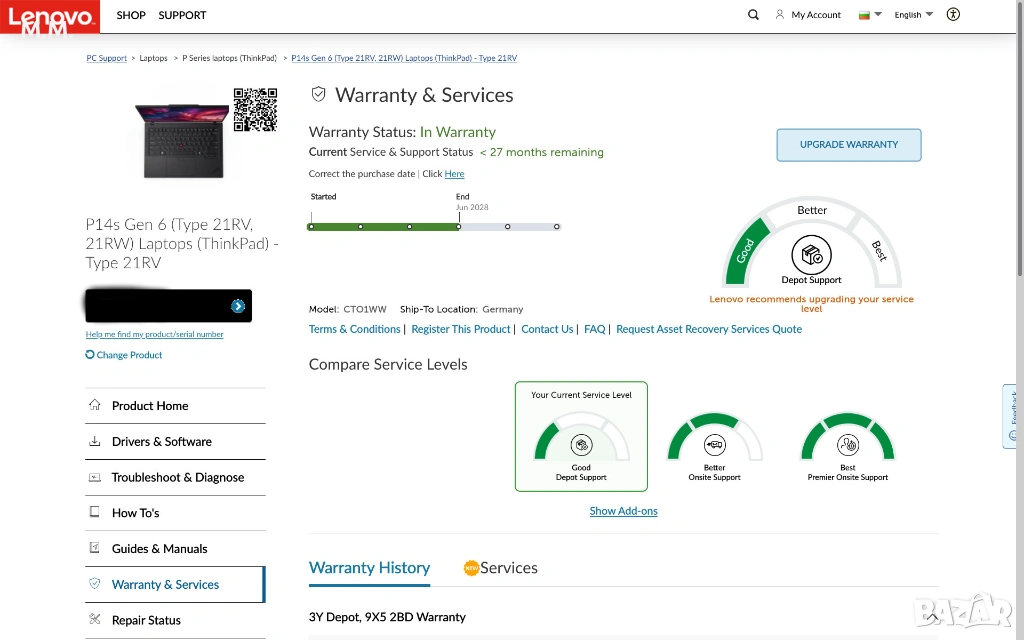Open the country flag dropdown

pyautogui.click(x=870, y=15)
